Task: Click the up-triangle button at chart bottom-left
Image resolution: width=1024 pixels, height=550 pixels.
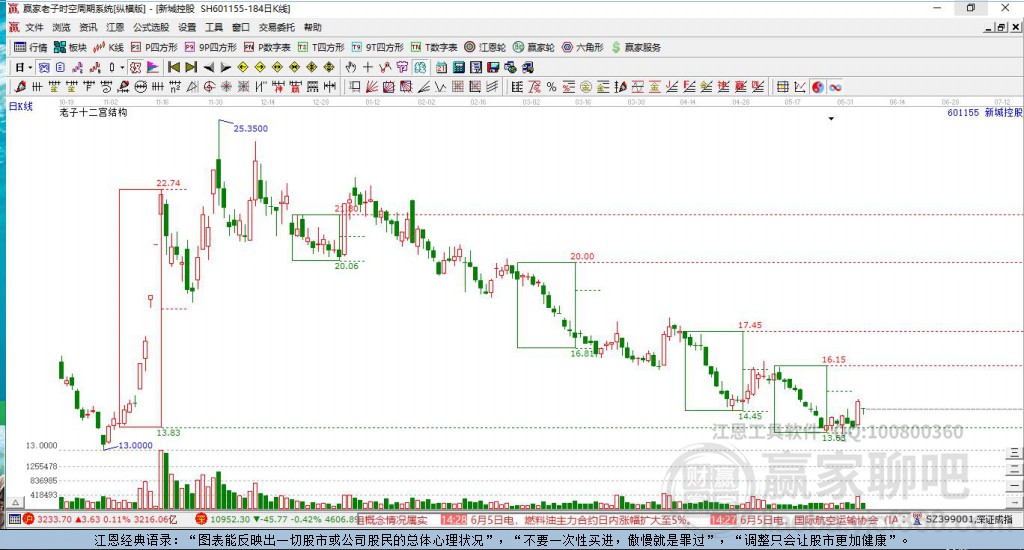Action: [x=16, y=502]
